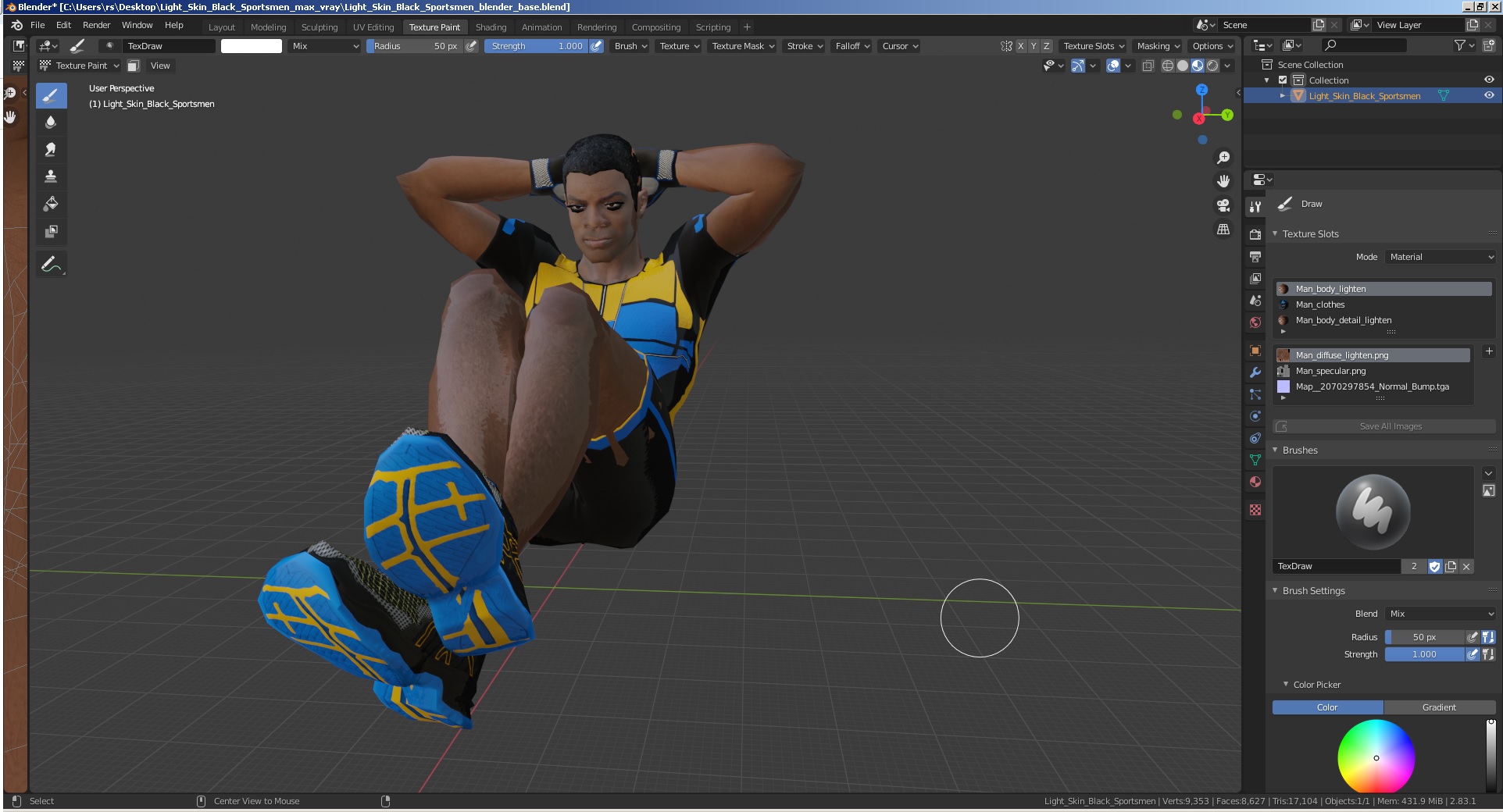
Task: Open Physics properties tab
Action: click(x=1255, y=416)
